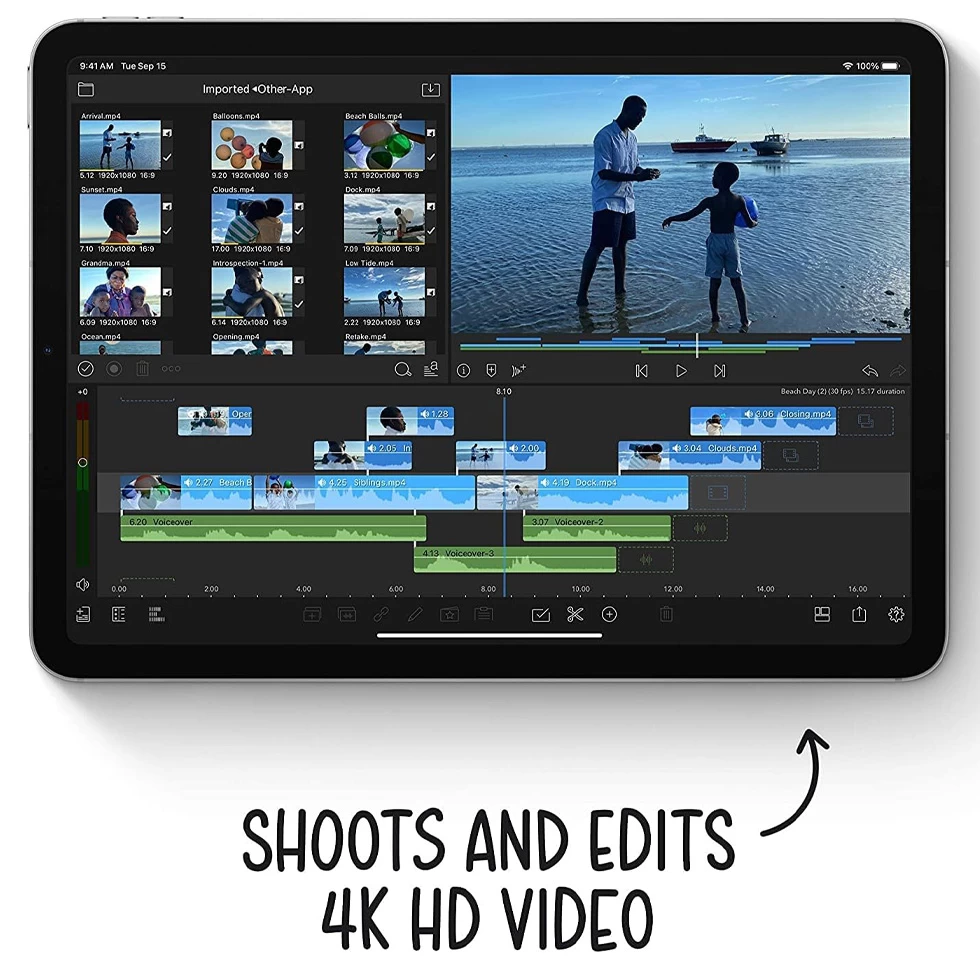Select the Clouds.mp4 clip on timeline
Image resolution: width=980 pixels, height=980 pixels.
(689, 456)
